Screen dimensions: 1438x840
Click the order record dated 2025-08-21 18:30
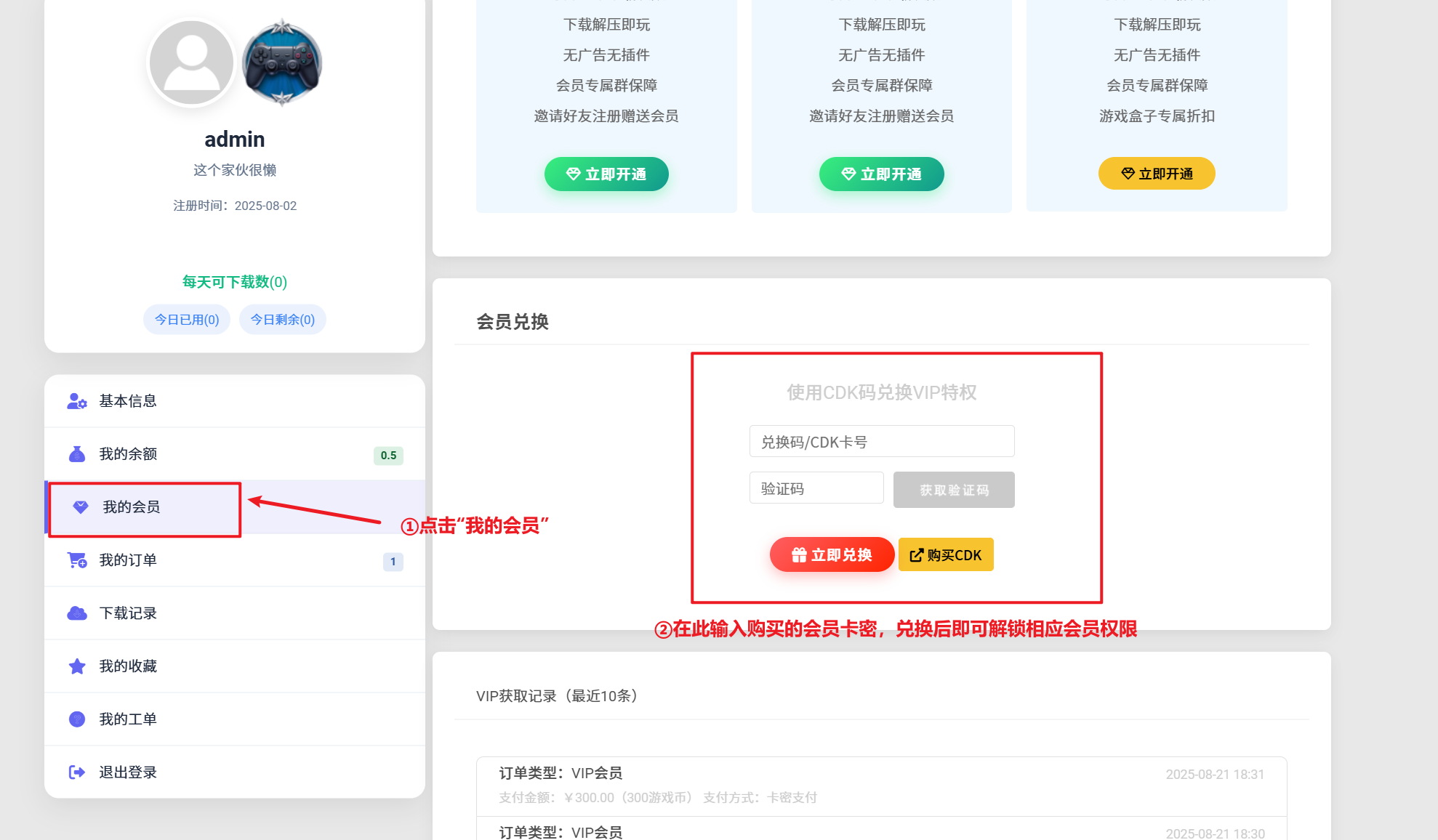tap(881, 829)
